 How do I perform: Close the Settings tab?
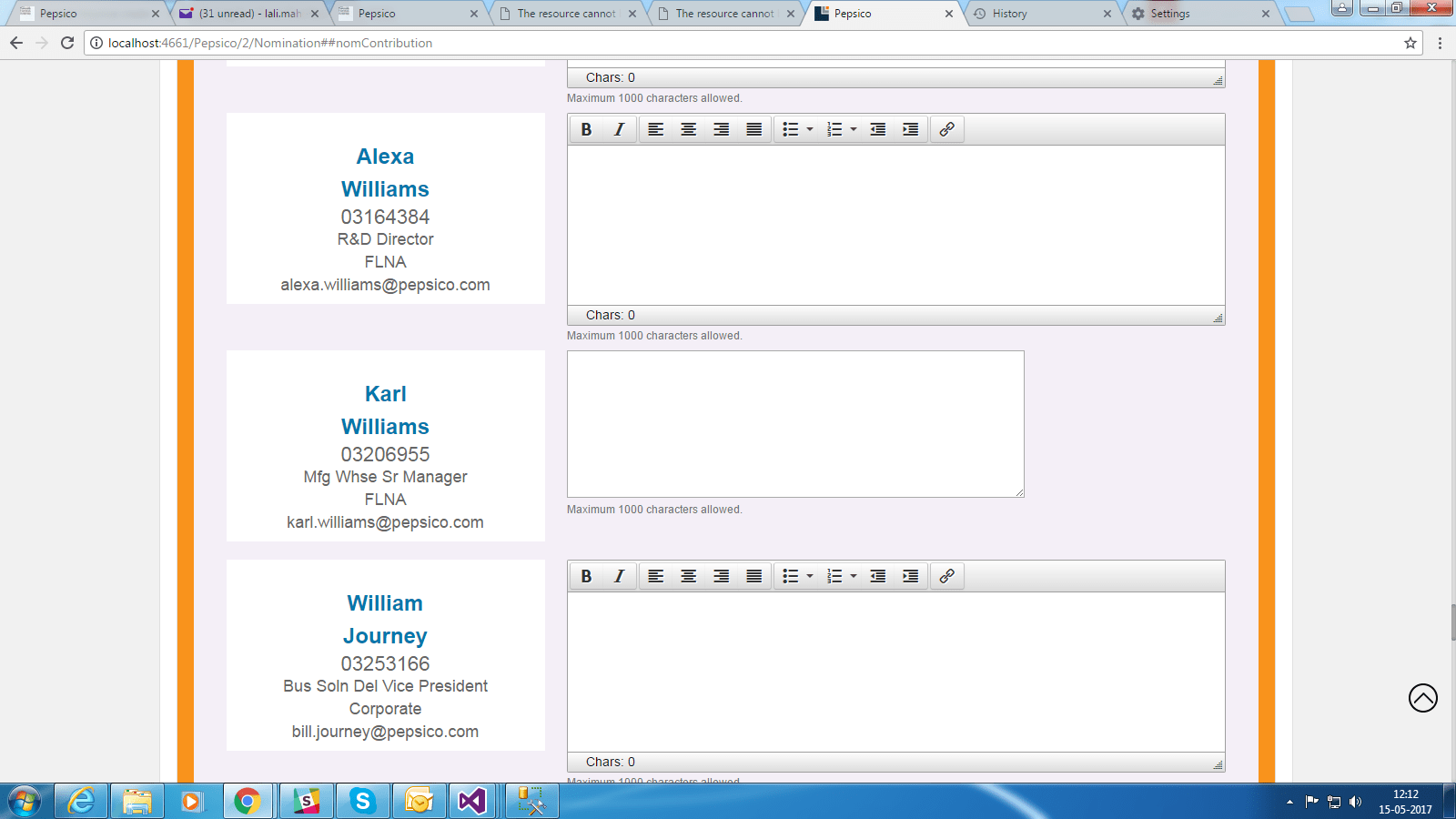pyautogui.click(x=1266, y=14)
